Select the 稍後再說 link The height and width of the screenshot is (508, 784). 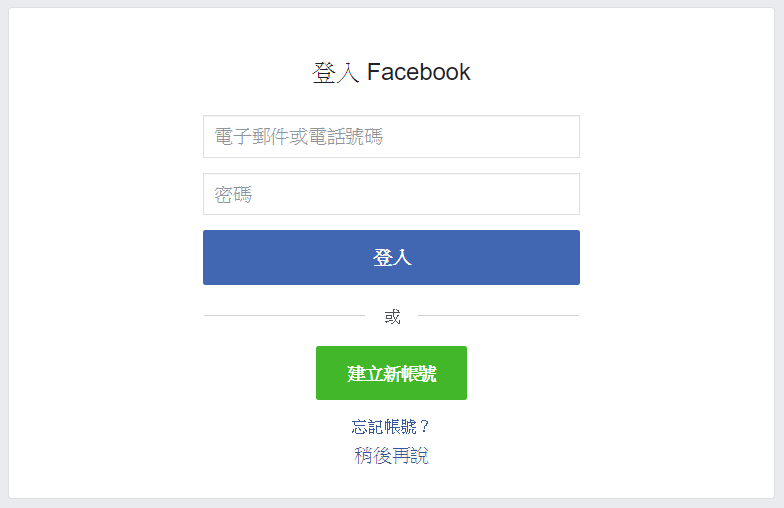(x=391, y=456)
